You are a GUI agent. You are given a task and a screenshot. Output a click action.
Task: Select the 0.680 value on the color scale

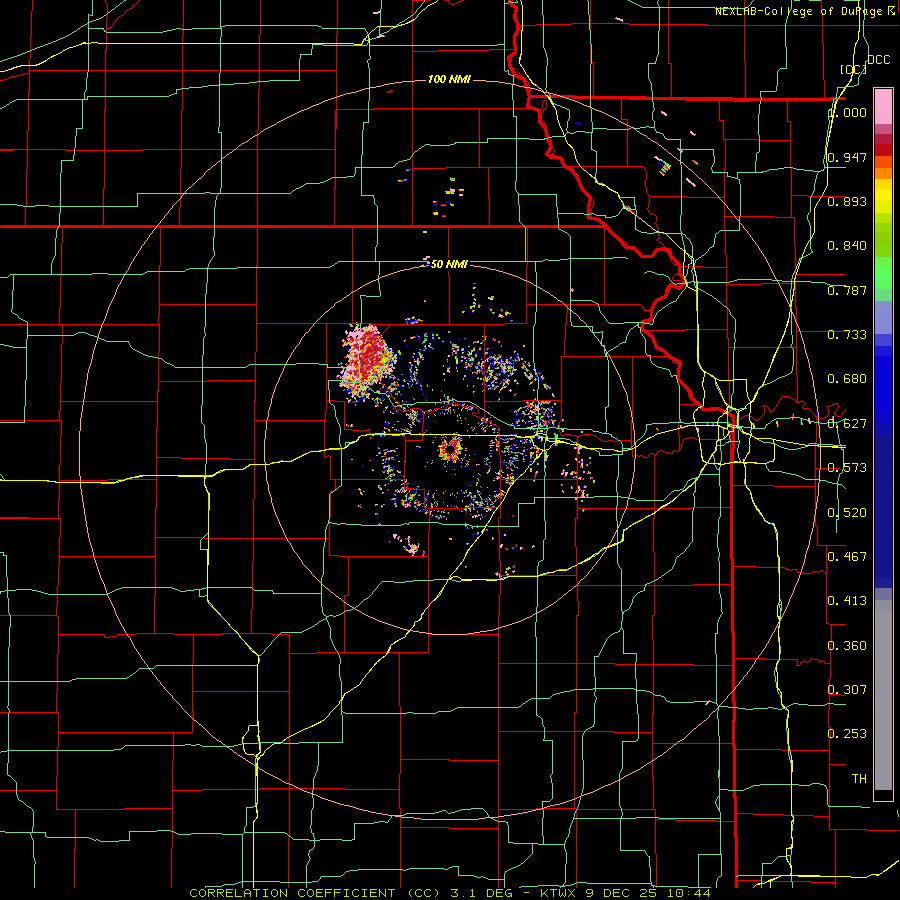847,379
